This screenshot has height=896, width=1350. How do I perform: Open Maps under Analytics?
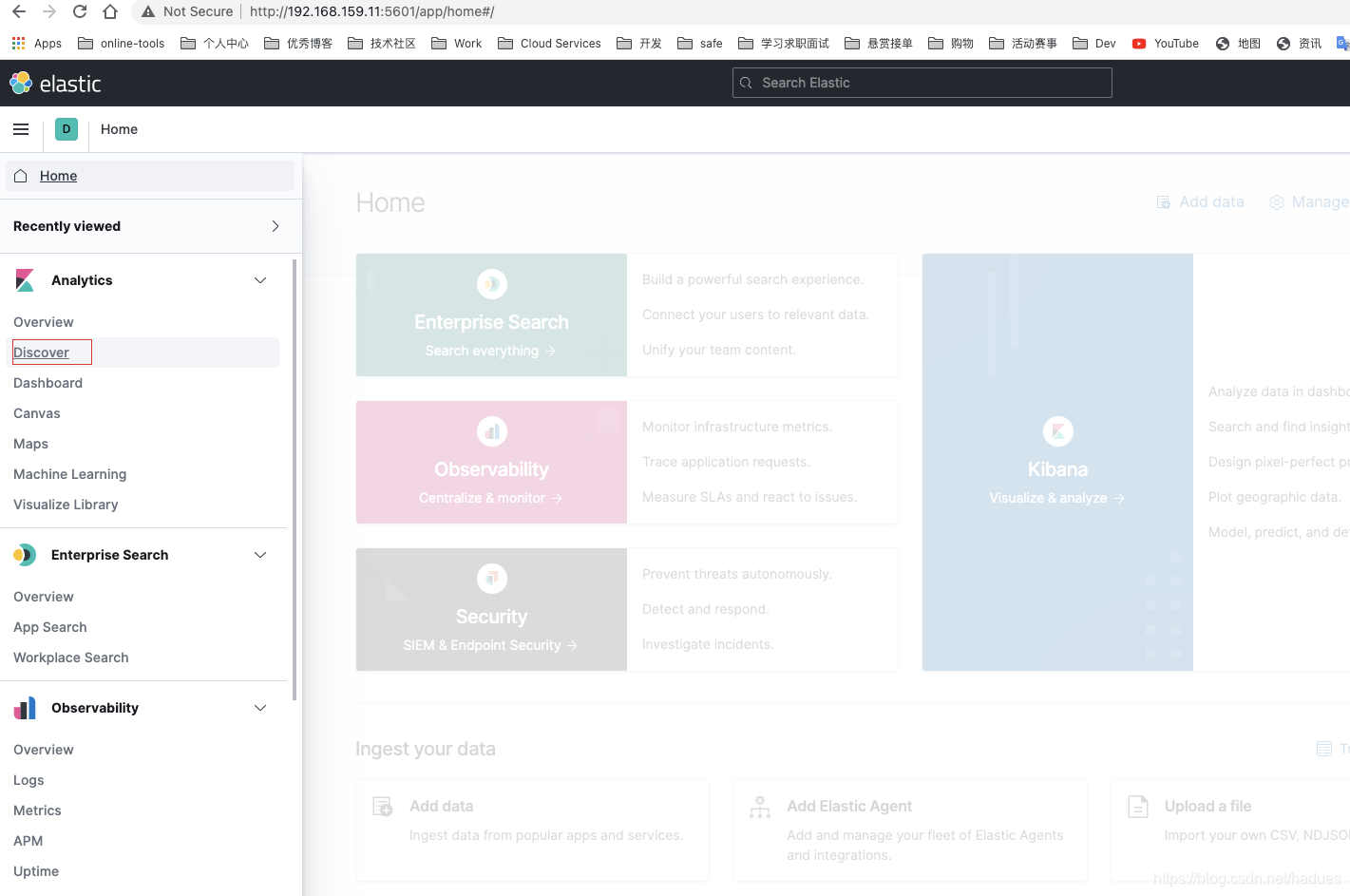[30, 444]
